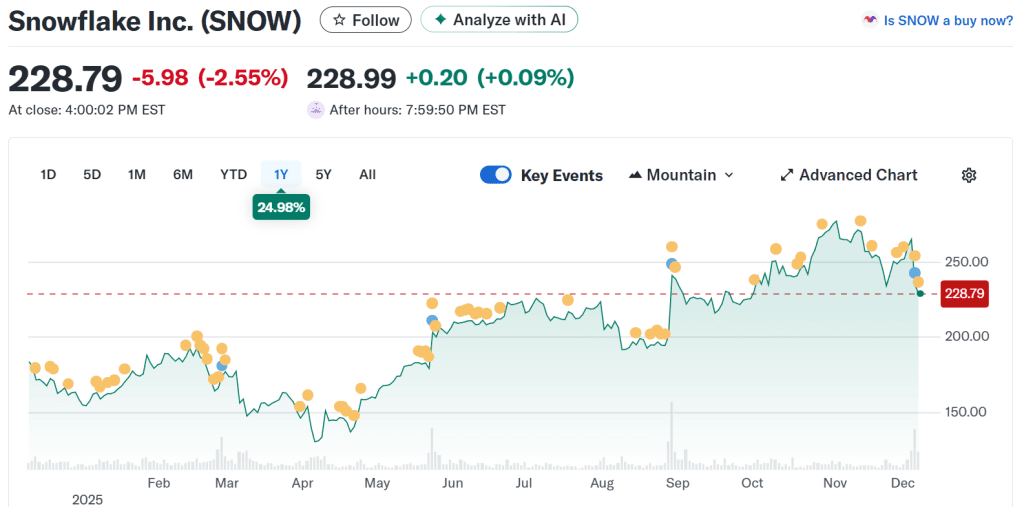Click the yellow key event marker in late July
This screenshot has height=507, width=1024.
point(568,300)
